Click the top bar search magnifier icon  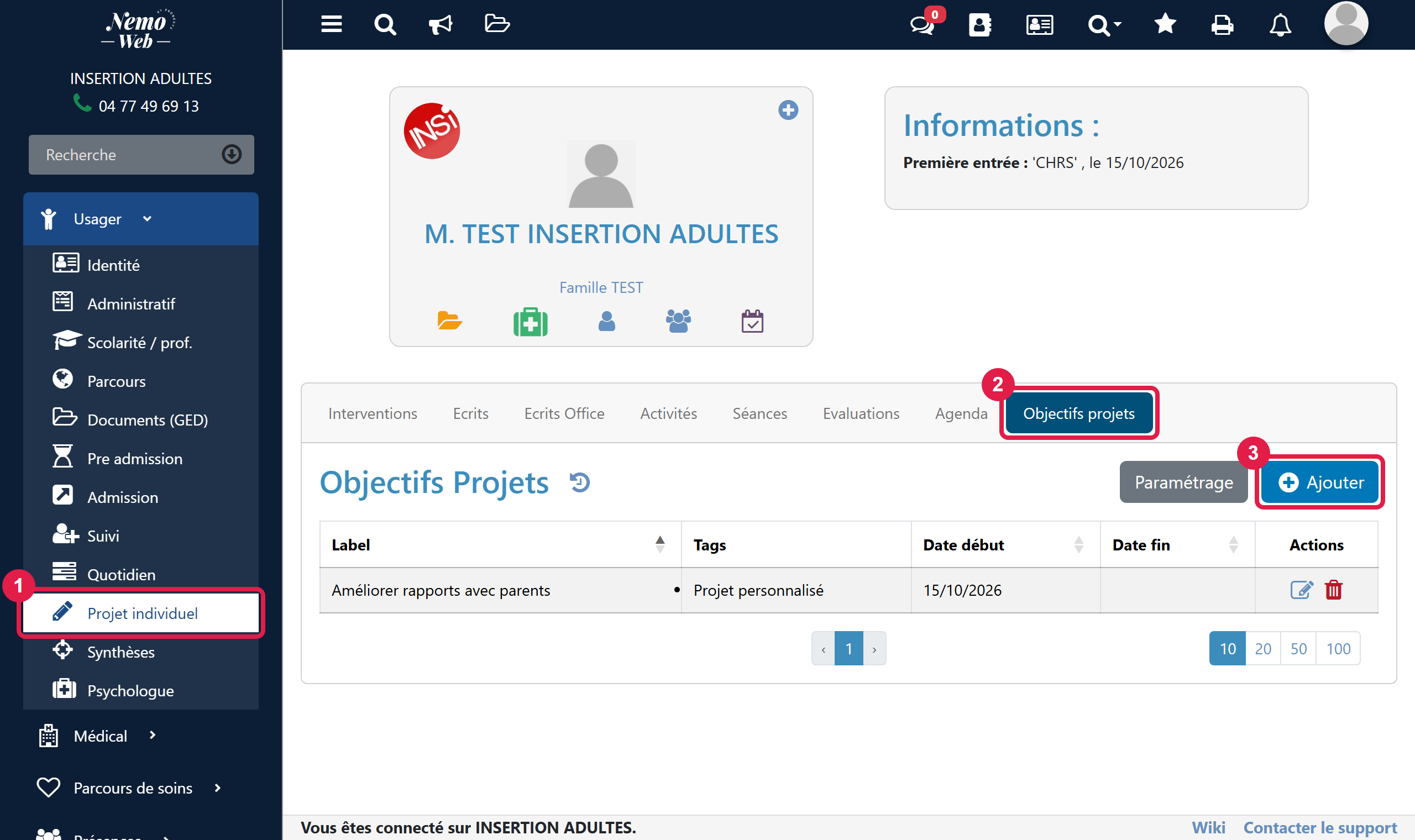click(x=385, y=24)
